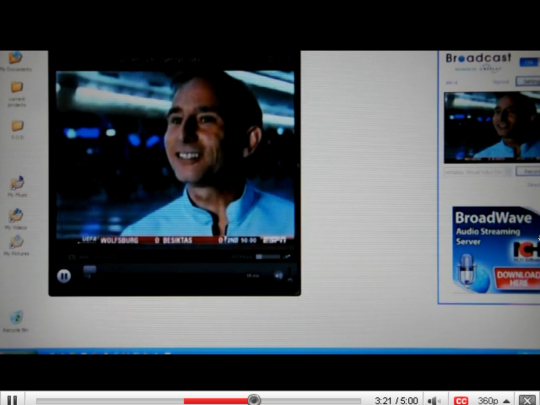Click the Broadcast panel preview thumbnail
540x405 pixels.
[x=492, y=127]
